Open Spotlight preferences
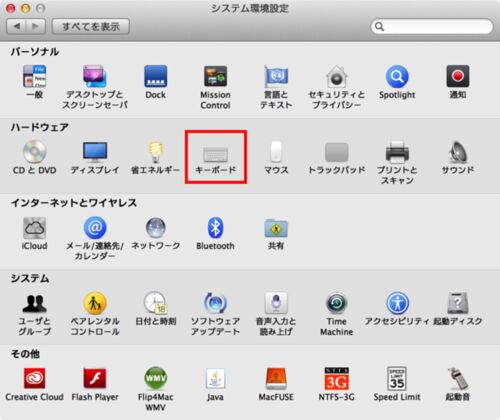Screen dimensions: 500x420 (397, 82)
